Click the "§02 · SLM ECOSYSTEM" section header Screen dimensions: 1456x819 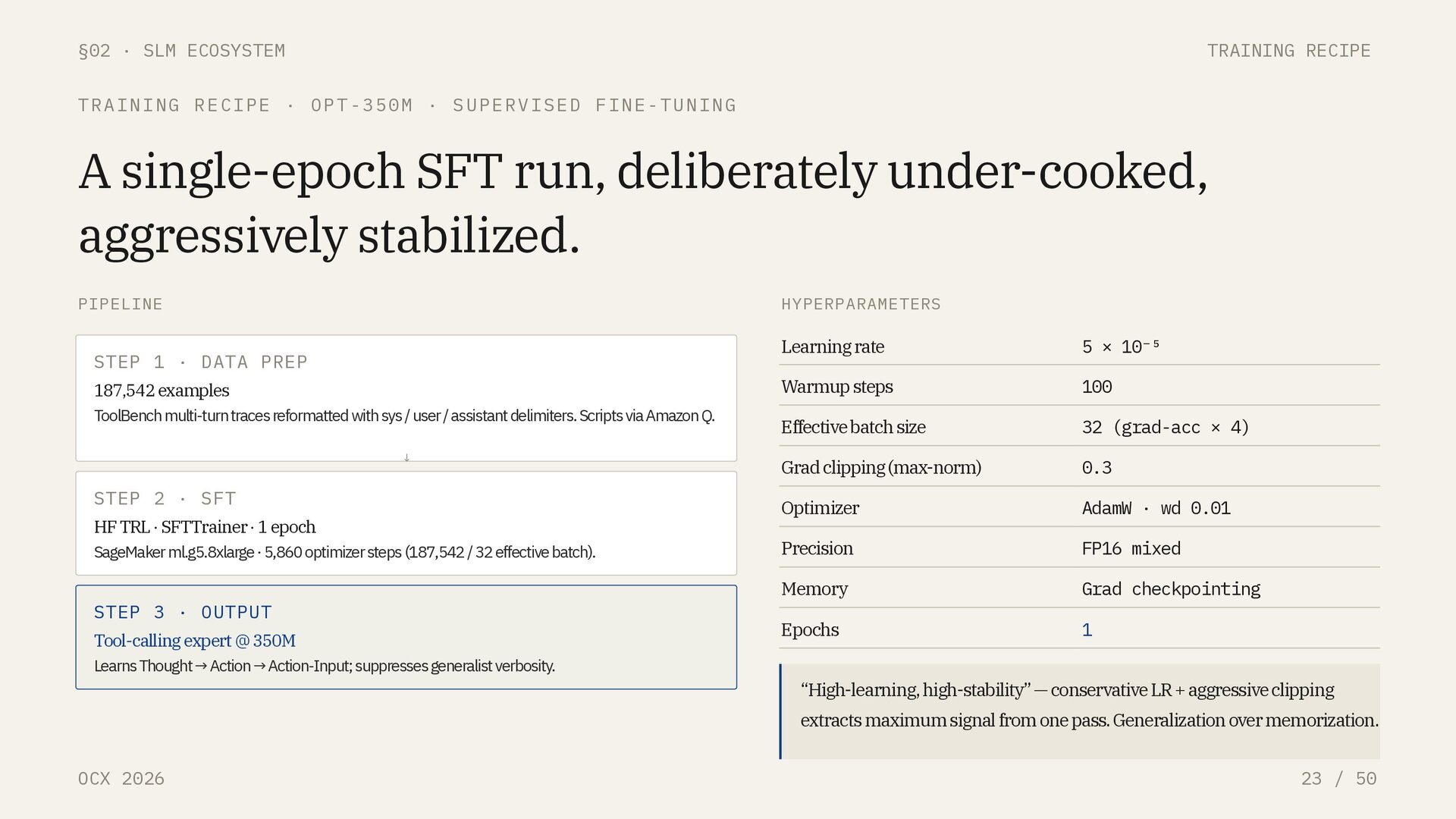[x=181, y=51]
